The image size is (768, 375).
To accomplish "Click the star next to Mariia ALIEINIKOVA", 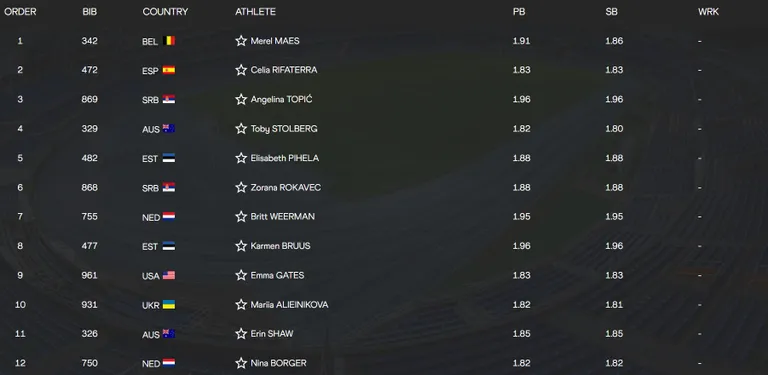I will [x=241, y=305].
